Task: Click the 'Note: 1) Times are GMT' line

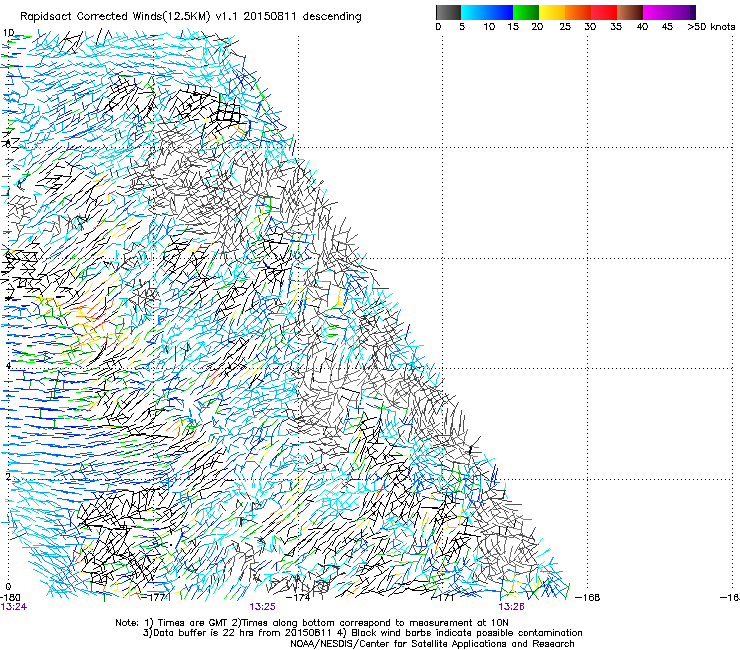Action: (x=312, y=623)
